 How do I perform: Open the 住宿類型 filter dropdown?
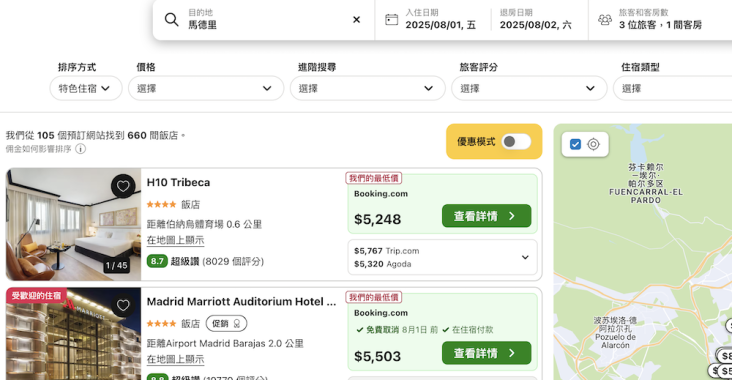672,88
